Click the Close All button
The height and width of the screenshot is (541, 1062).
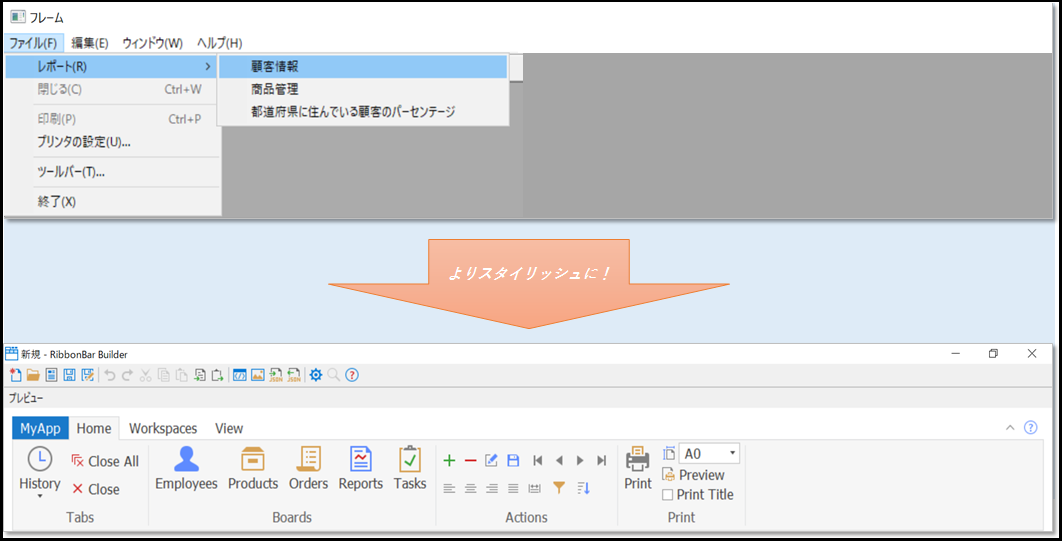pyautogui.click(x=105, y=461)
